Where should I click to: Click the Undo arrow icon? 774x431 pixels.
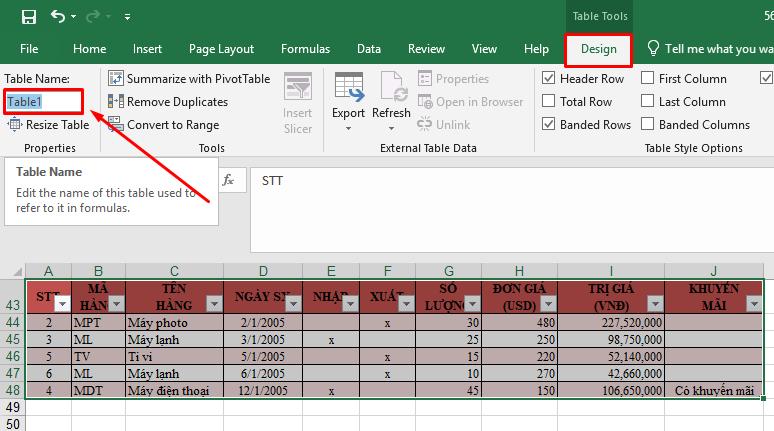point(59,17)
